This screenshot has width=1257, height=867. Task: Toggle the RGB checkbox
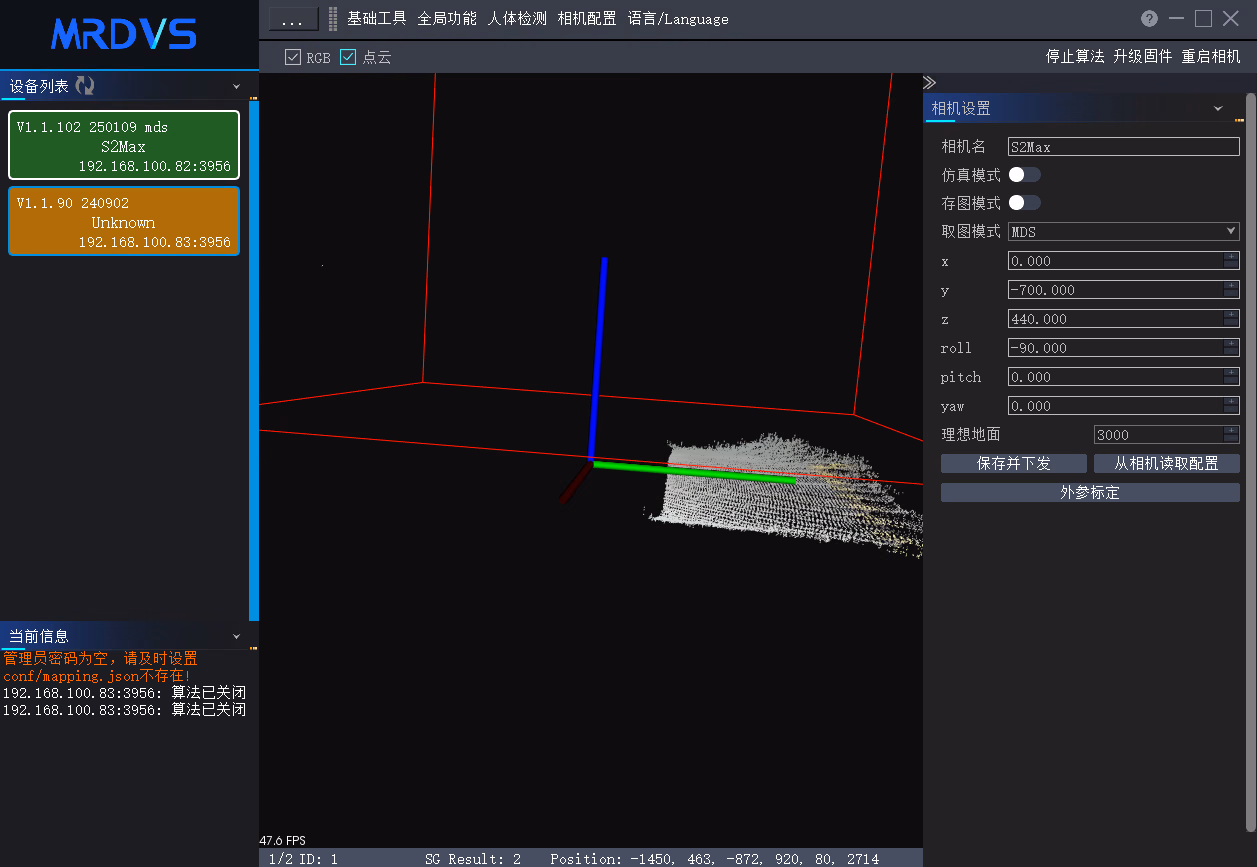pyautogui.click(x=293, y=57)
